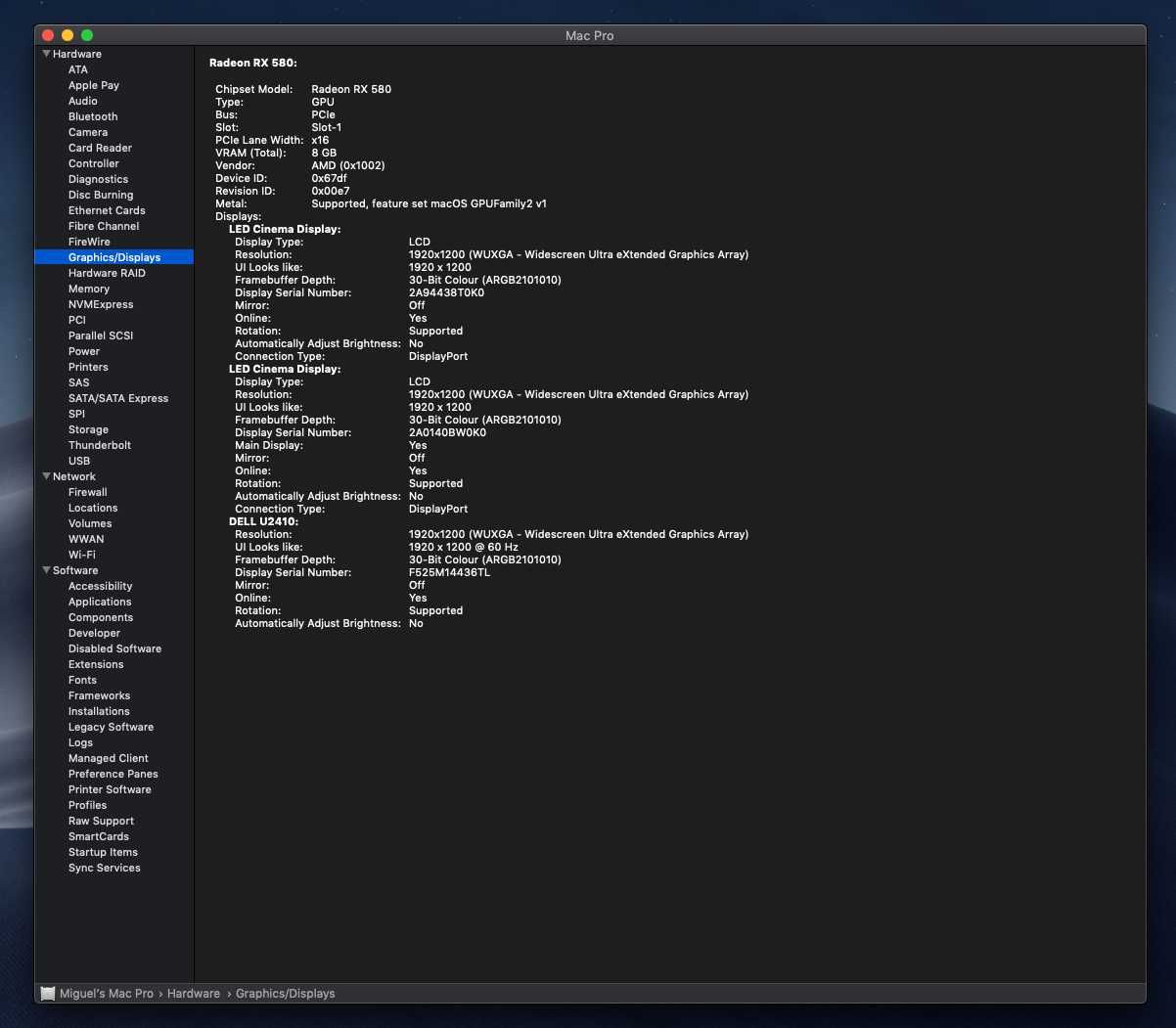This screenshot has height=1028, width=1176.
Task: Select Startup Items in the sidebar
Action: [103, 852]
